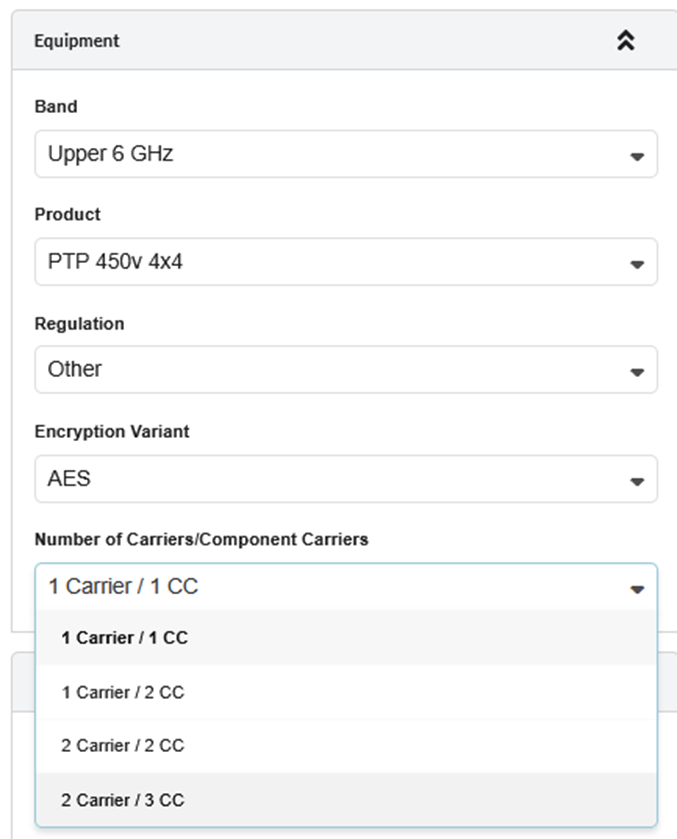Image resolution: width=677 pixels, height=839 pixels.
Task: Select the "2 Carrier / 3 CC" option
Action: pos(123,800)
